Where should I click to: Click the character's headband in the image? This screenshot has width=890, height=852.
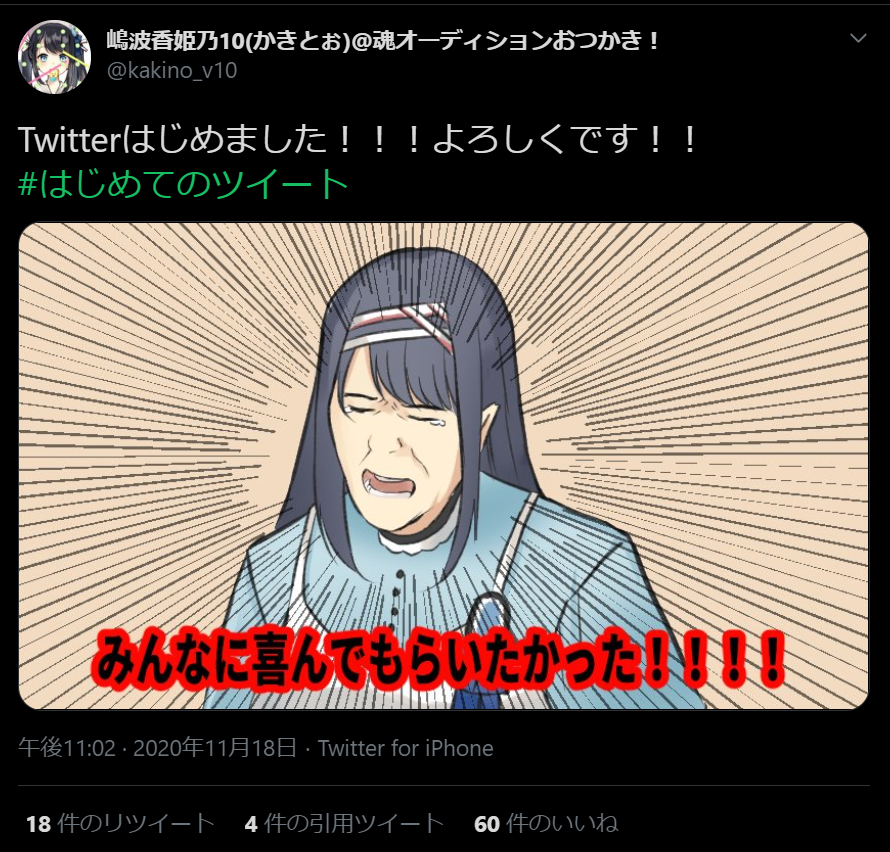tap(398, 326)
